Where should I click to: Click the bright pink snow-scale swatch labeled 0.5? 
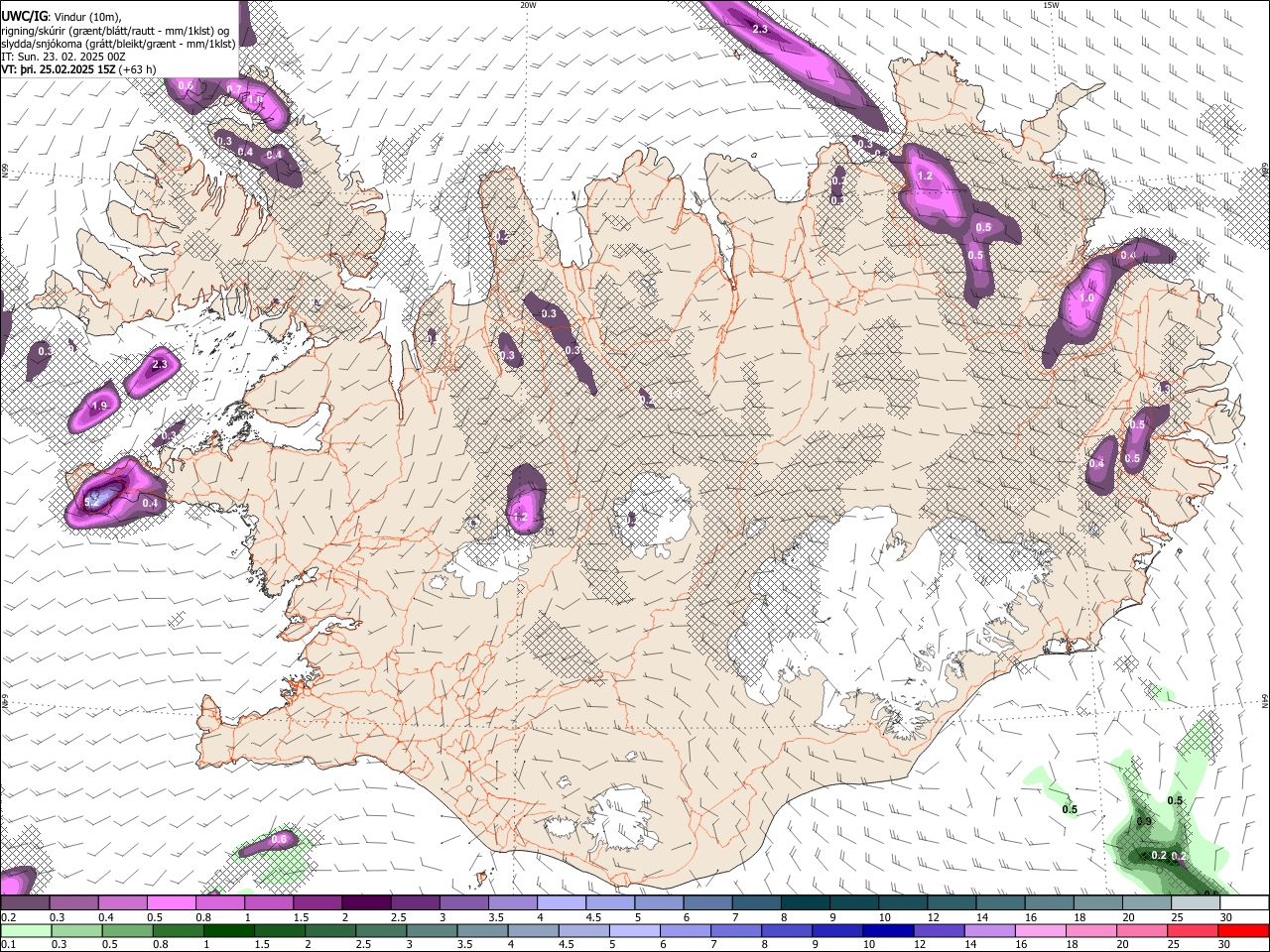[172, 903]
